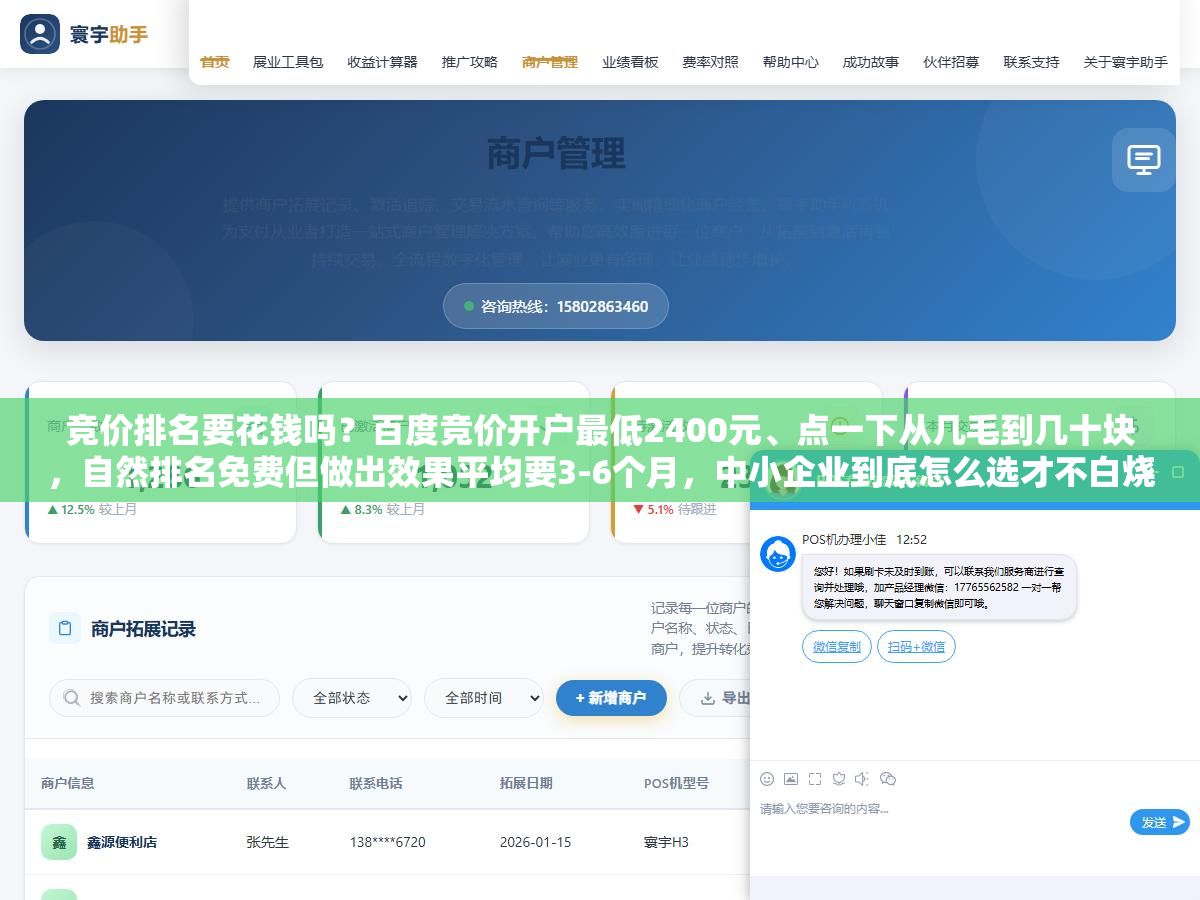1200x900 pixels.
Task: Click the phone number 138****6720
Action: tap(387, 842)
